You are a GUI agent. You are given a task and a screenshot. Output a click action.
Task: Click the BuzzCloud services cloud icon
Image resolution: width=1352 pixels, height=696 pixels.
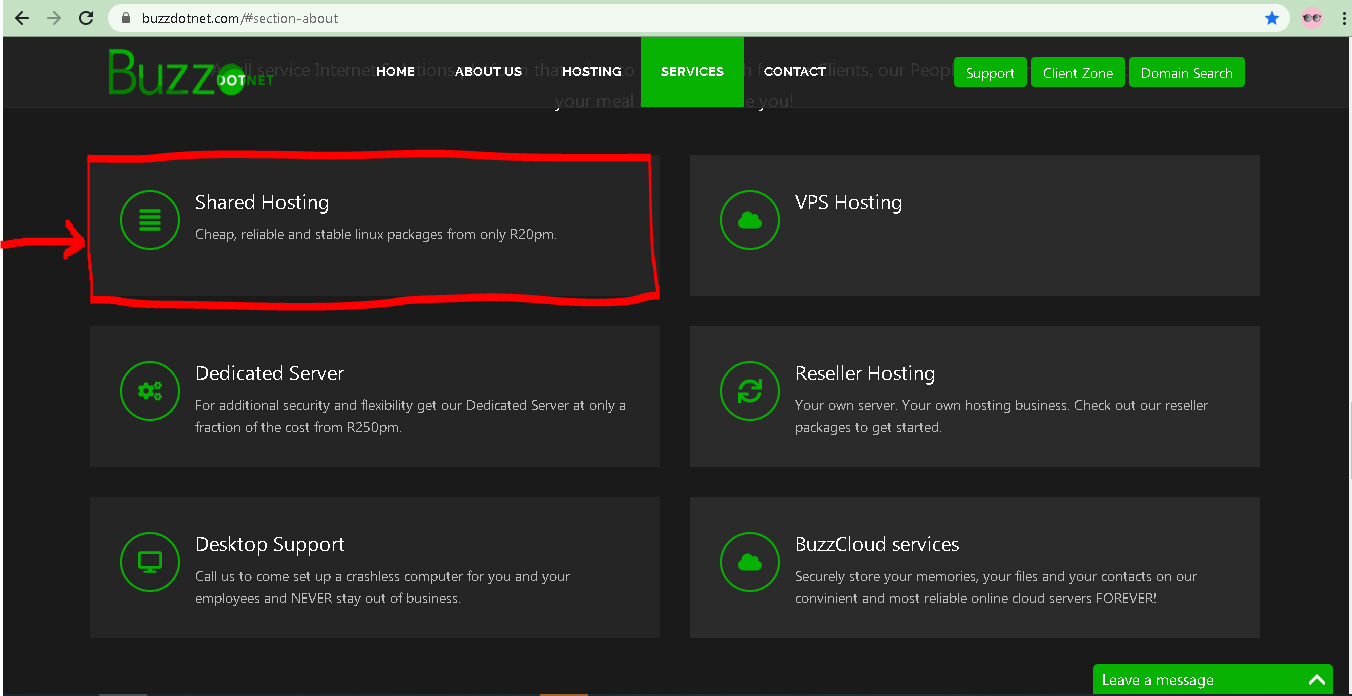750,562
